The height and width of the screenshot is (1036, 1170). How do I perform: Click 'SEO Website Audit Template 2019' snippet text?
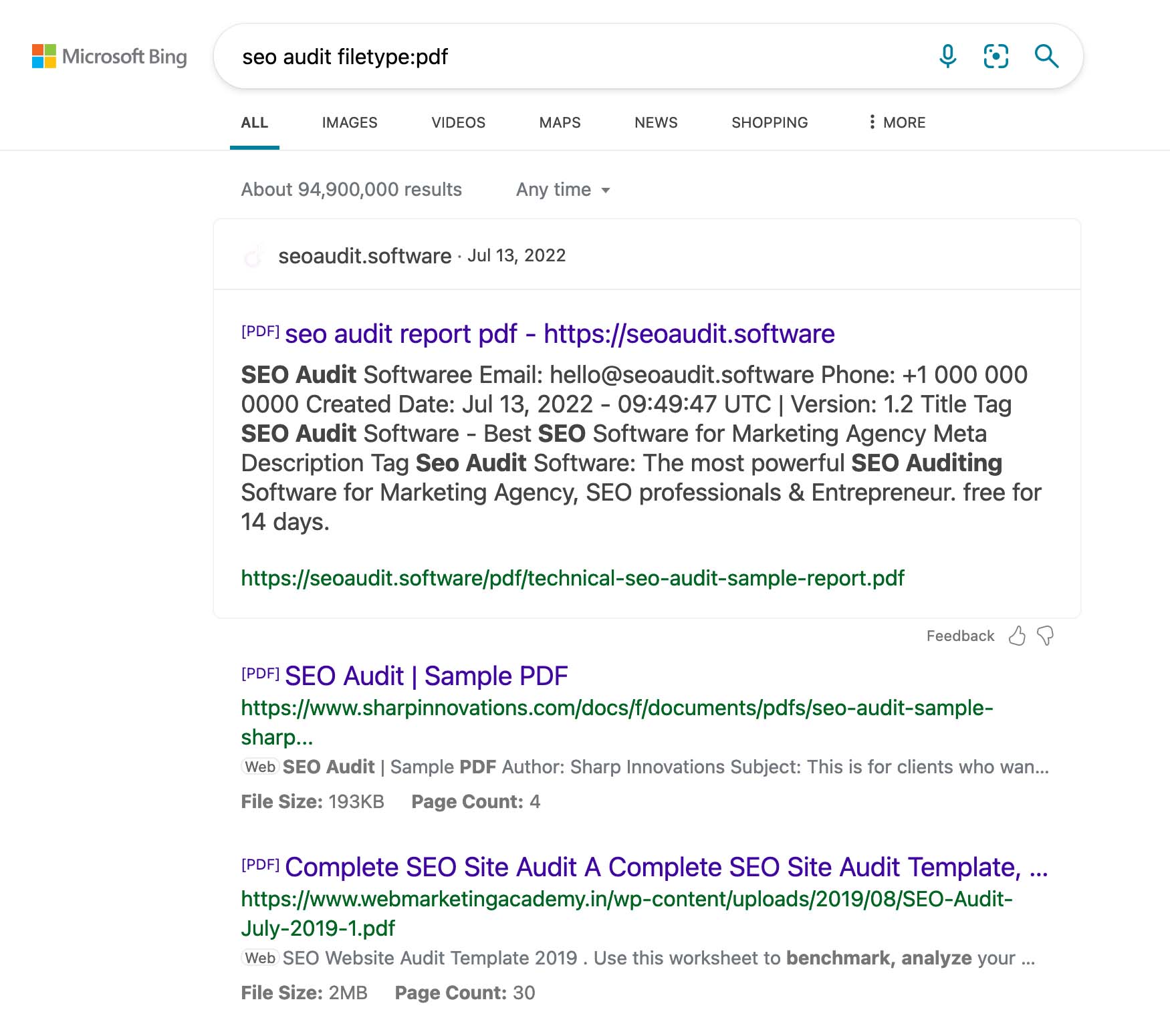click(430, 958)
